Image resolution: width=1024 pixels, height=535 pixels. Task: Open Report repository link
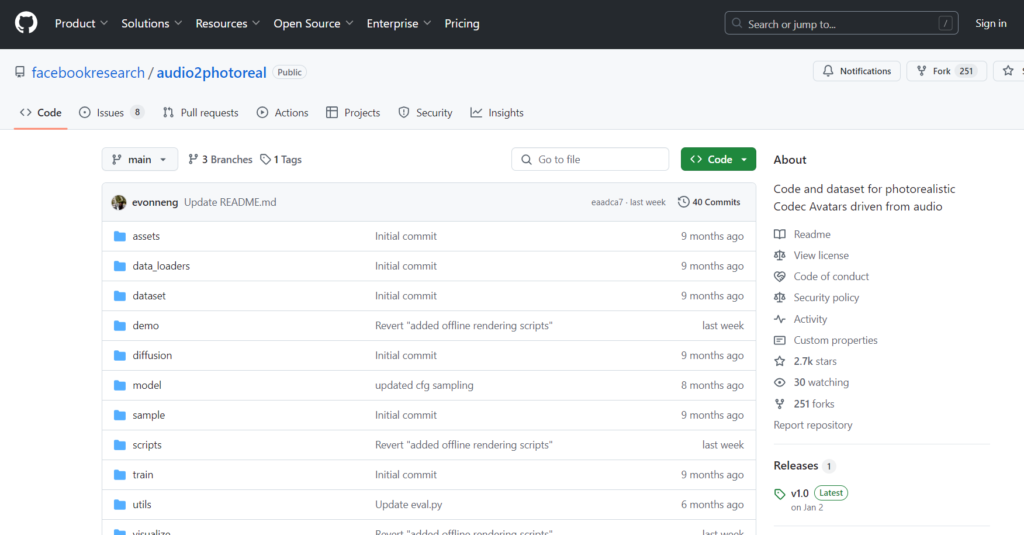(813, 425)
